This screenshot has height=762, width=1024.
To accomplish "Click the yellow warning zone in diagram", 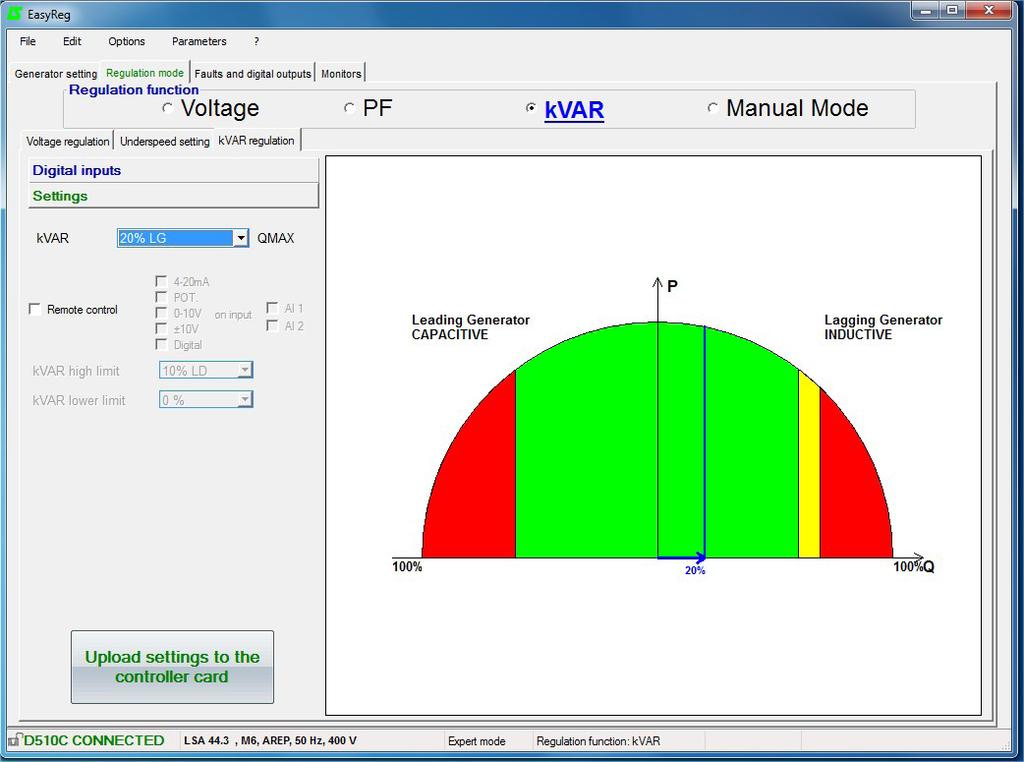I will tap(809, 470).
